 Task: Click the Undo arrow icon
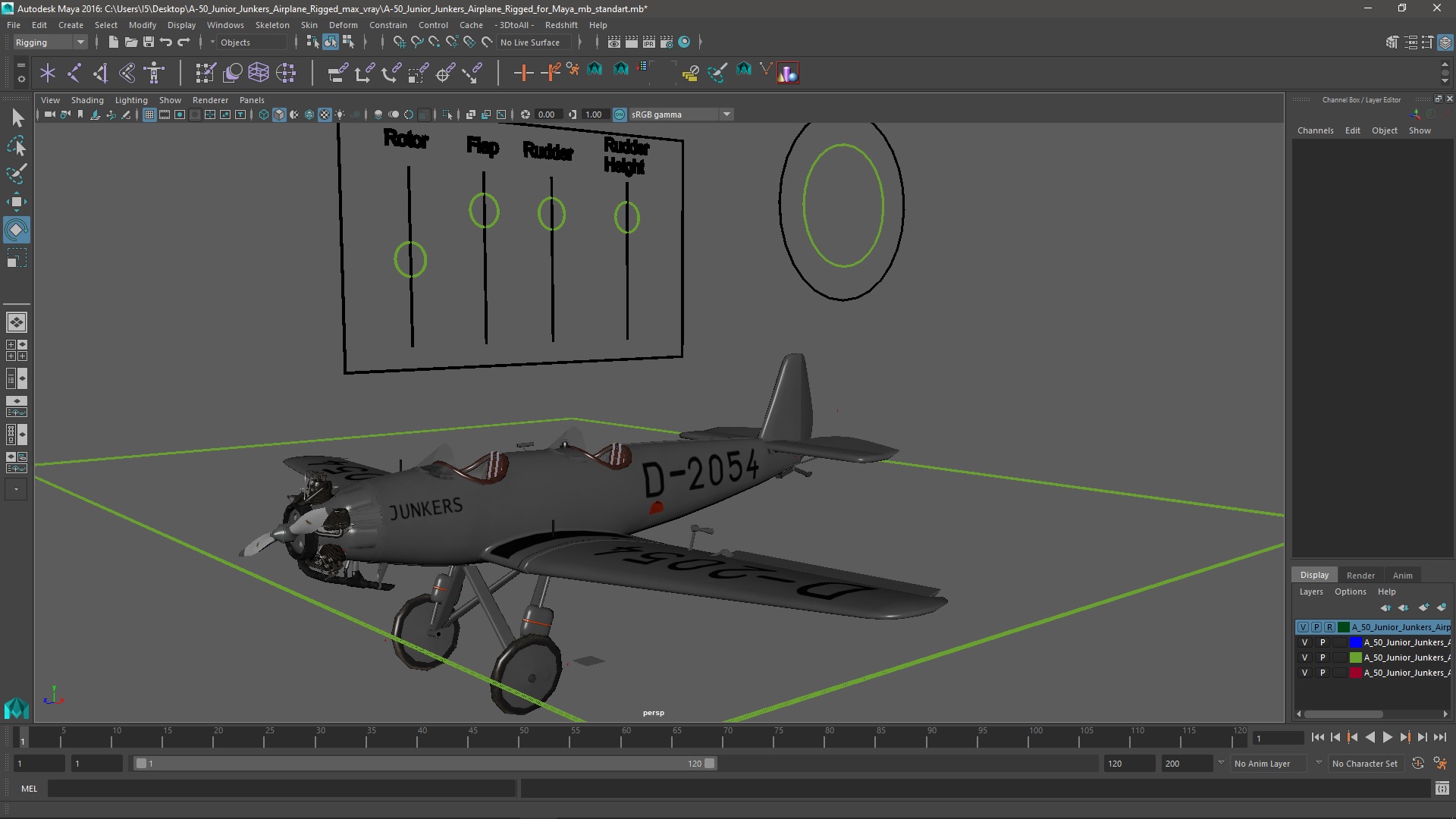click(x=166, y=42)
